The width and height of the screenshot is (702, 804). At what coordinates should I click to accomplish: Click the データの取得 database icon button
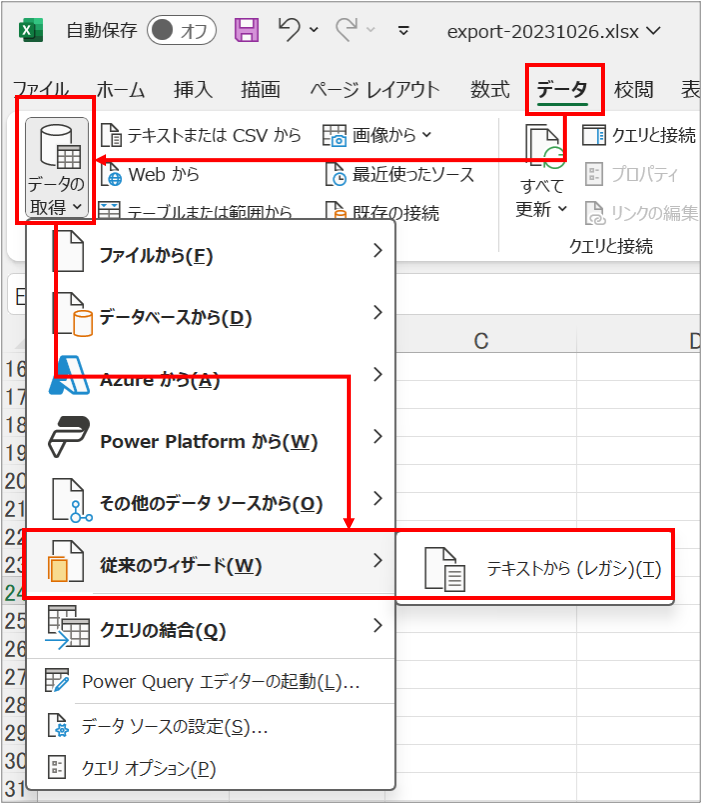pyautogui.click(x=56, y=167)
